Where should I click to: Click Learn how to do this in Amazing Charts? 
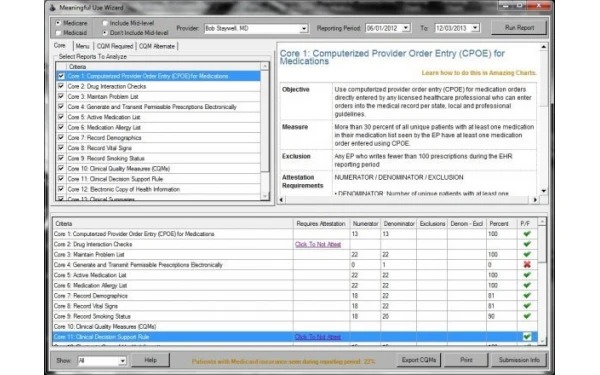pyautogui.click(x=479, y=73)
